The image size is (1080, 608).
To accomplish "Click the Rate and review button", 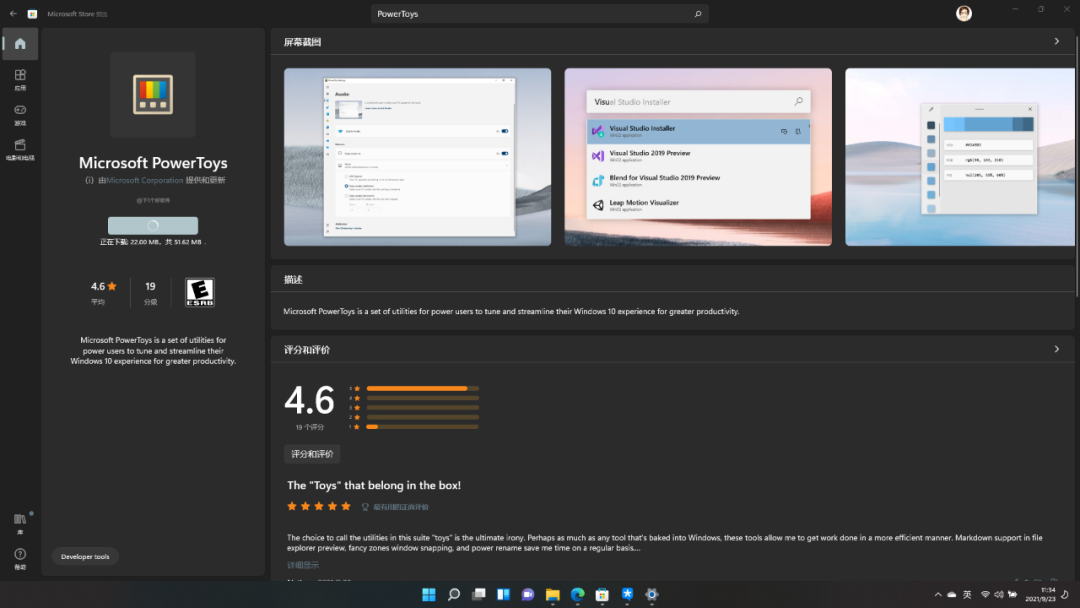I will coord(312,454).
